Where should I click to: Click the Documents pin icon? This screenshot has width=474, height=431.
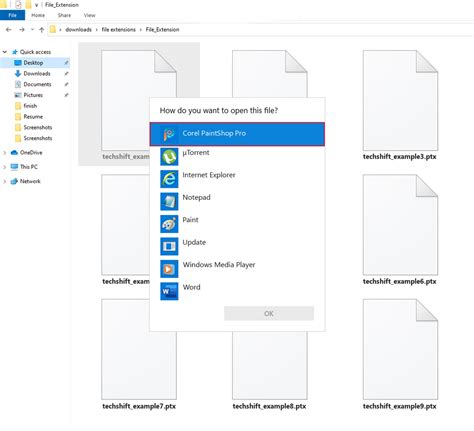66,84
